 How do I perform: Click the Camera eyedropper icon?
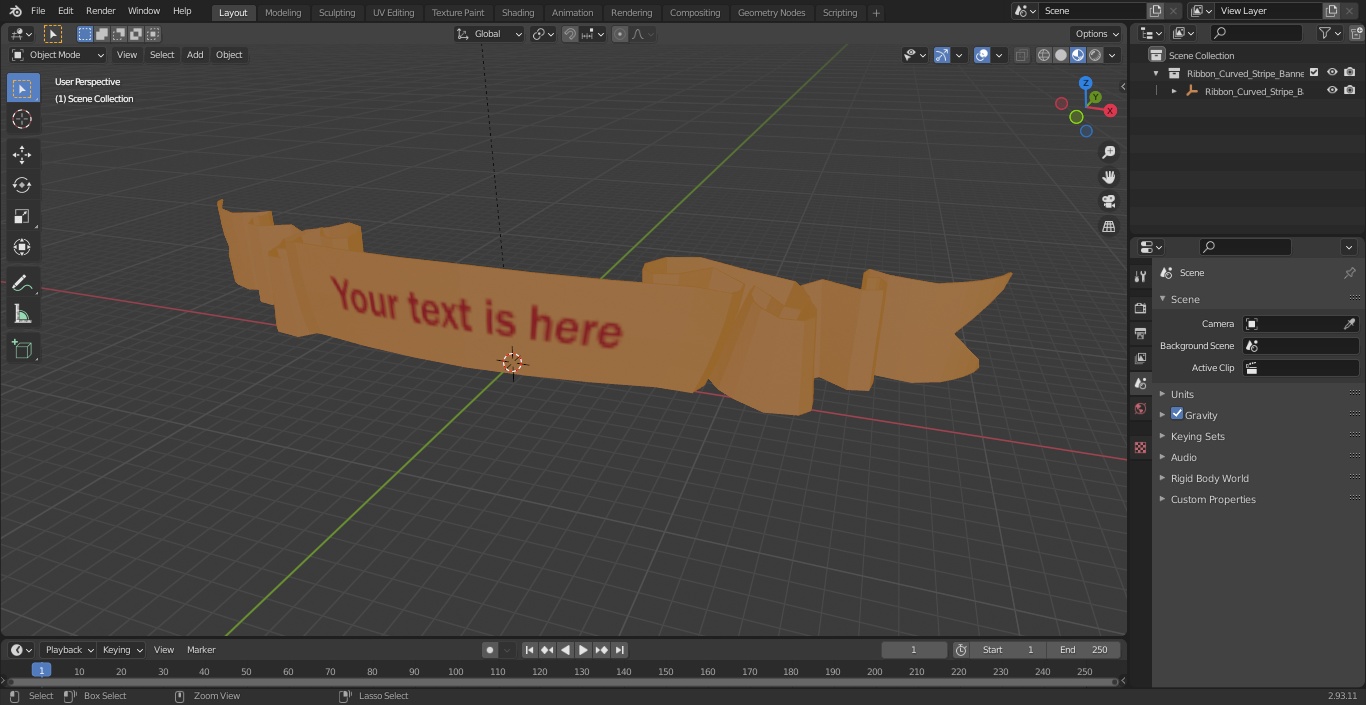(x=1349, y=324)
